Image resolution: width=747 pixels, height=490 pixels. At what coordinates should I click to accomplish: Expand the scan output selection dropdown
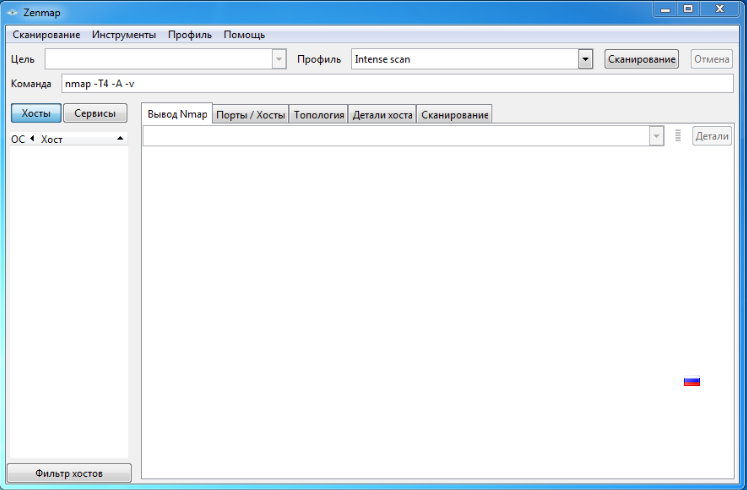656,136
